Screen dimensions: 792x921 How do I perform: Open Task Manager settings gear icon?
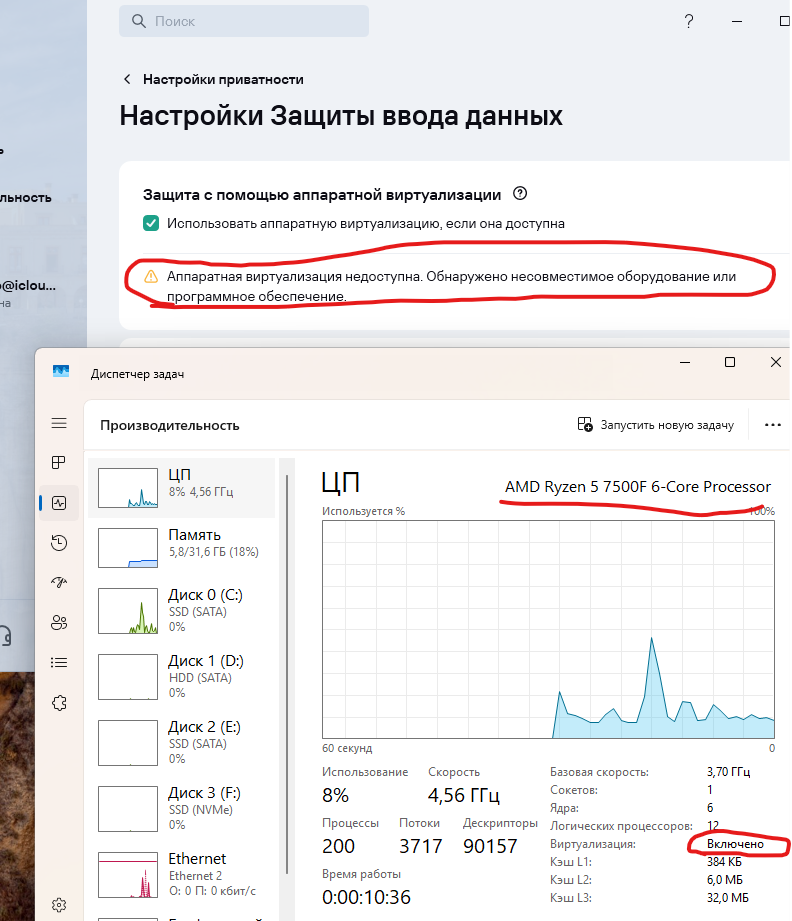59,905
